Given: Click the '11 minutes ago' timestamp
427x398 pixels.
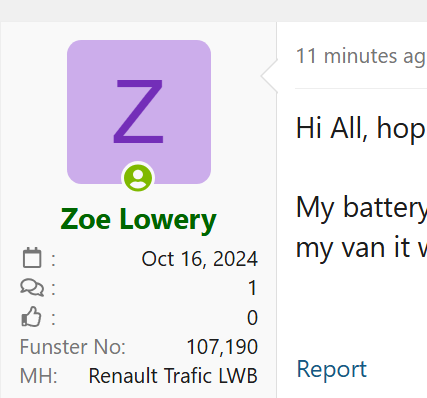Looking at the screenshot, I should point(361,56).
